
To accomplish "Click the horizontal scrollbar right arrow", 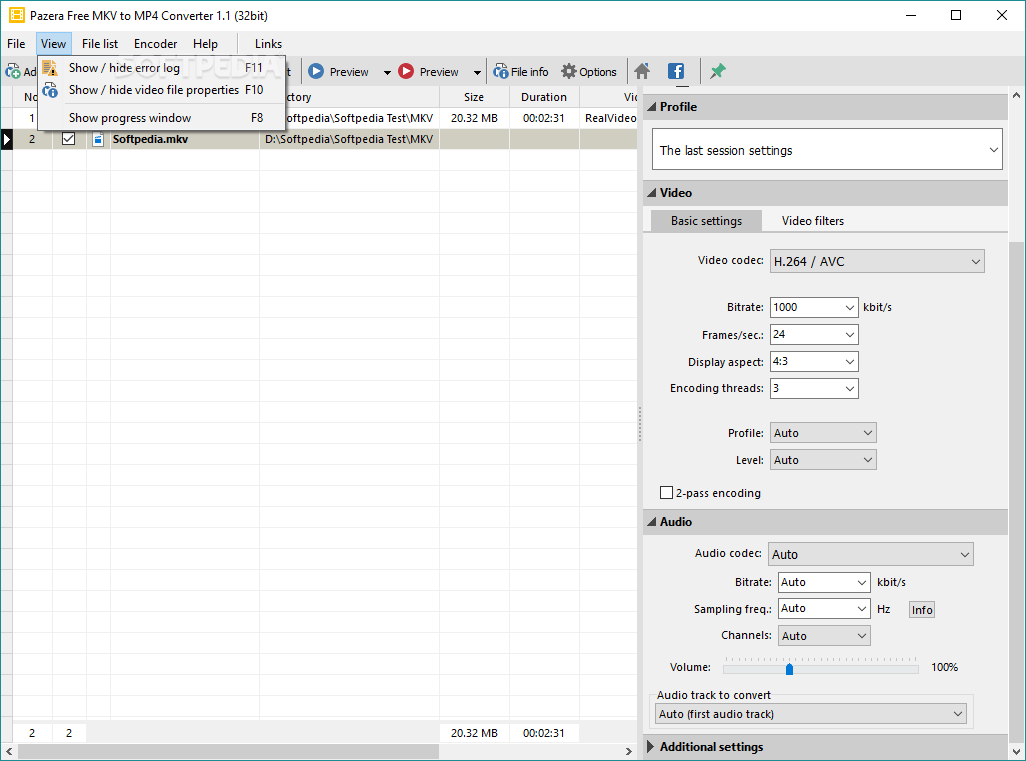I will coord(629,751).
